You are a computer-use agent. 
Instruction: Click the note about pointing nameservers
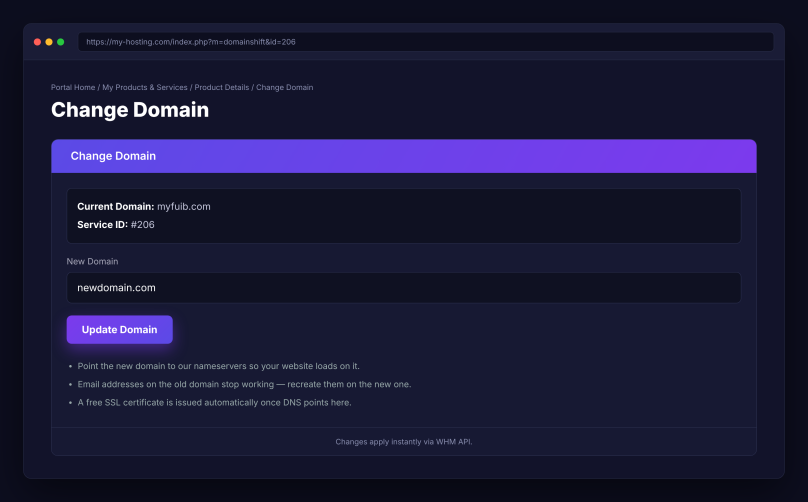tap(218, 366)
